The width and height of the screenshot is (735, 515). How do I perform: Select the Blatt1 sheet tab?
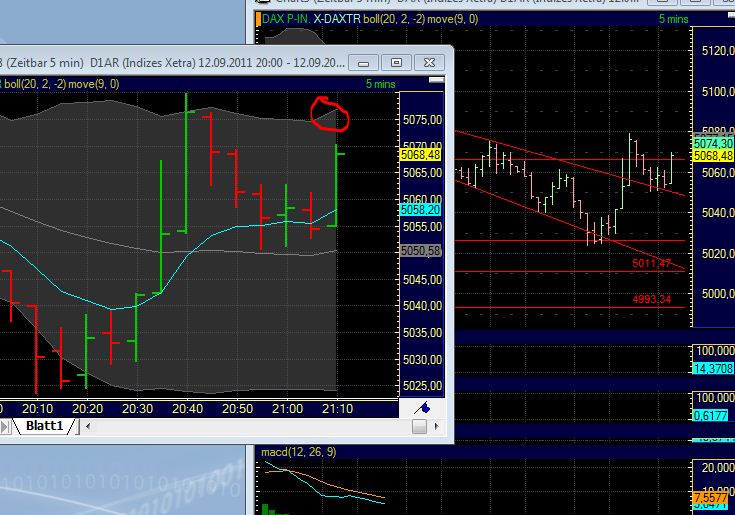coord(45,426)
